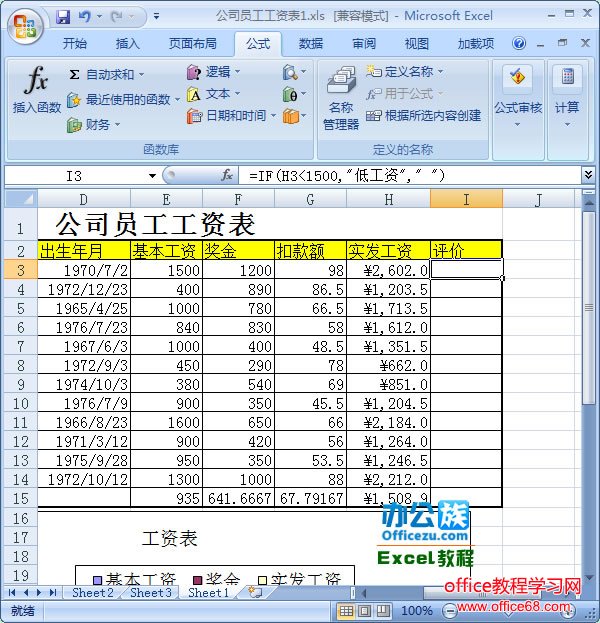The height and width of the screenshot is (623, 600).
Task: Open the 页面布局 tab
Action: tap(193, 43)
